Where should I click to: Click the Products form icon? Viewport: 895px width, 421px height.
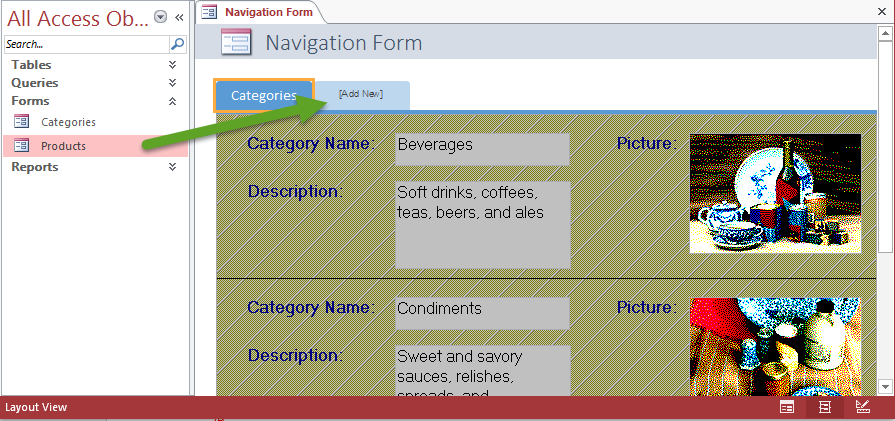(x=21, y=145)
